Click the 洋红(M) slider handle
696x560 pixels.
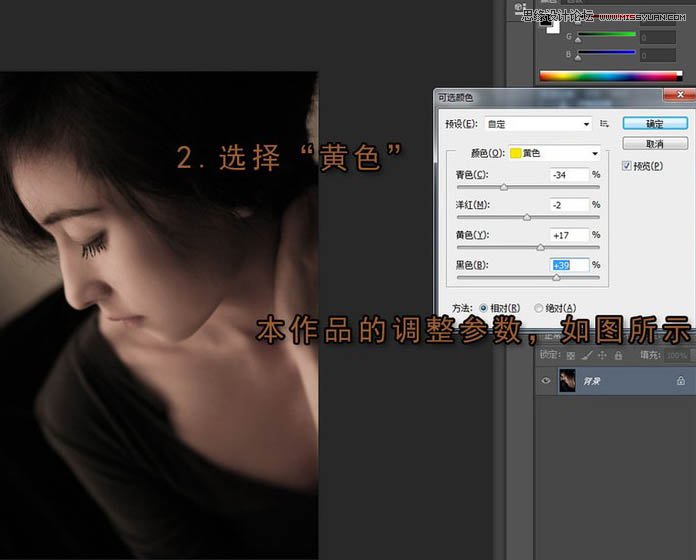click(x=527, y=217)
